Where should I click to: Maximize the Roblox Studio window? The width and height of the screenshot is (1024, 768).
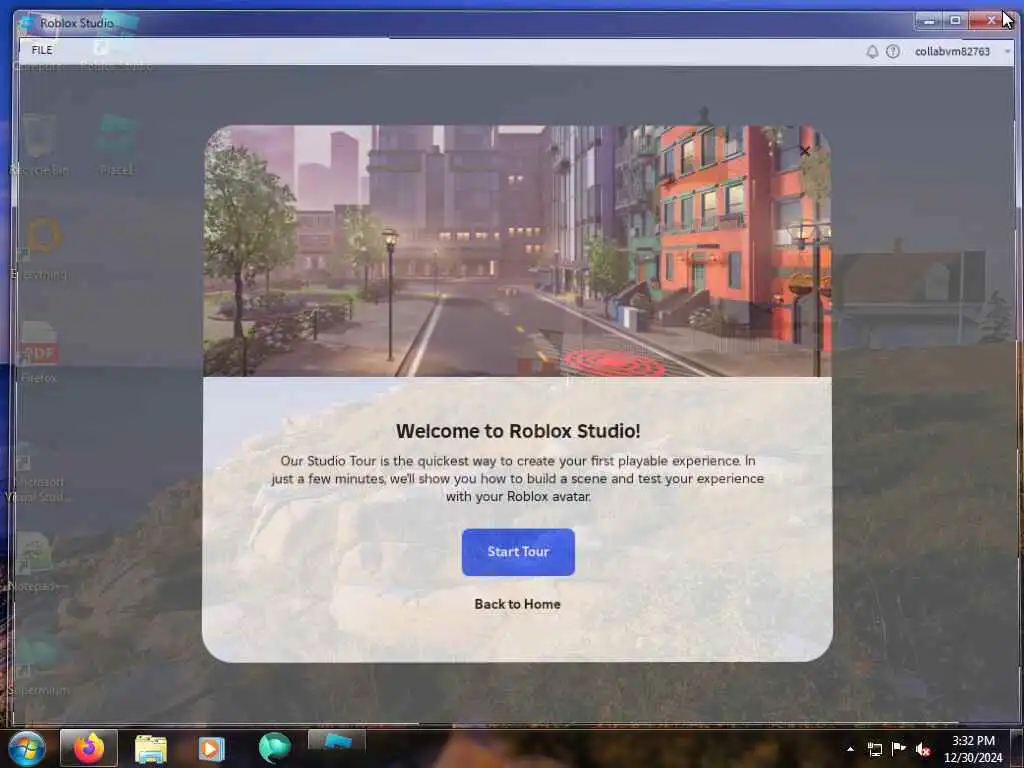pos(955,21)
